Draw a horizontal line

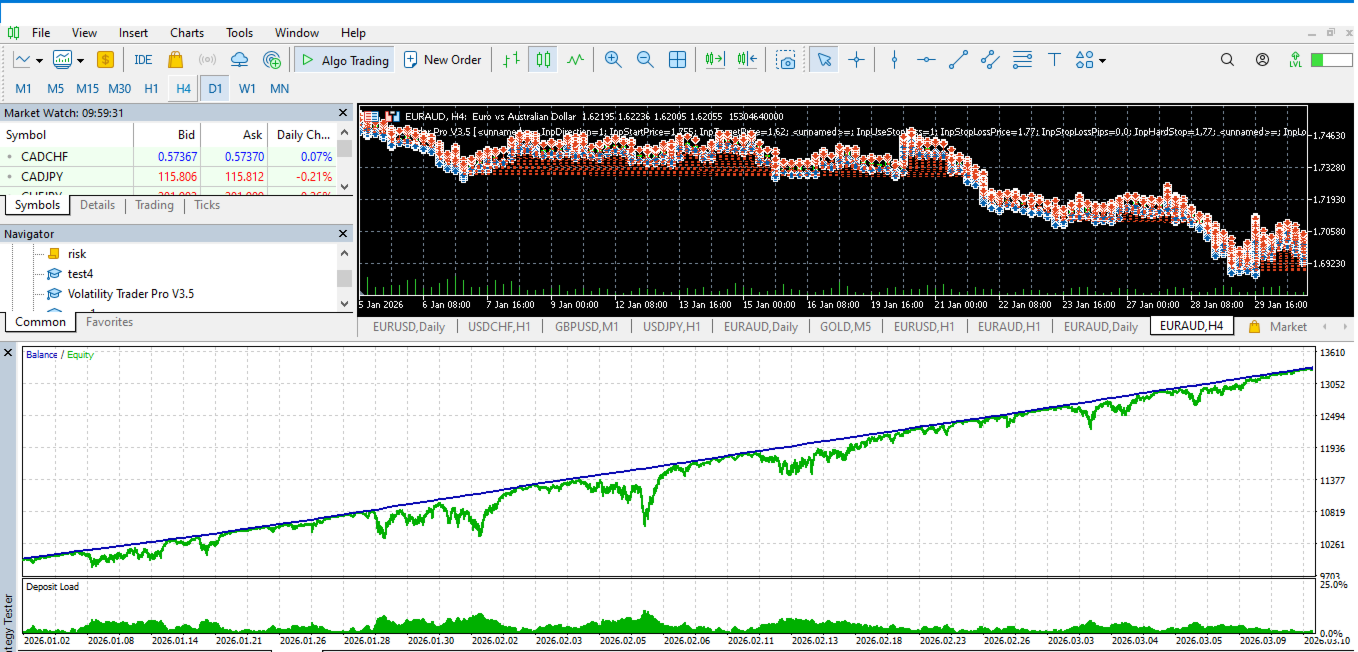pyautogui.click(x=926, y=60)
